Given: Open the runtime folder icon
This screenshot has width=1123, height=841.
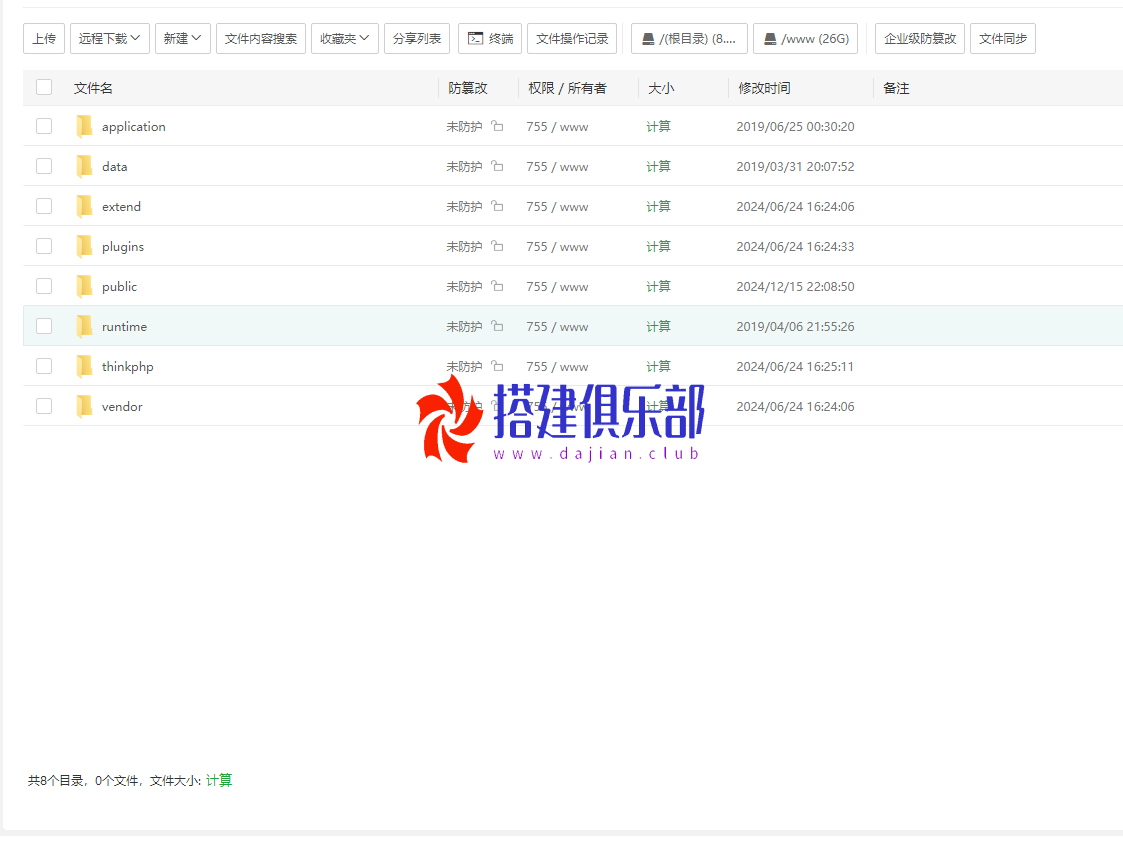Looking at the screenshot, I should (85, 327).
